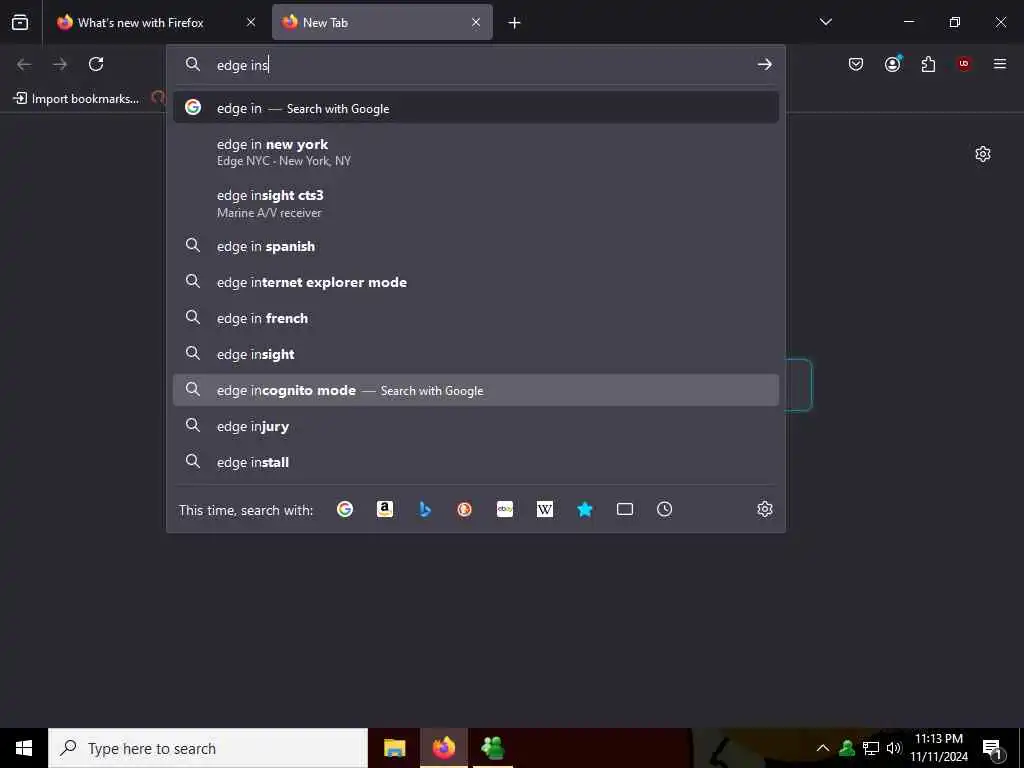The image size is (1024, 768).
Task: Open the Windows Start menu
Action: coord(24,748)
